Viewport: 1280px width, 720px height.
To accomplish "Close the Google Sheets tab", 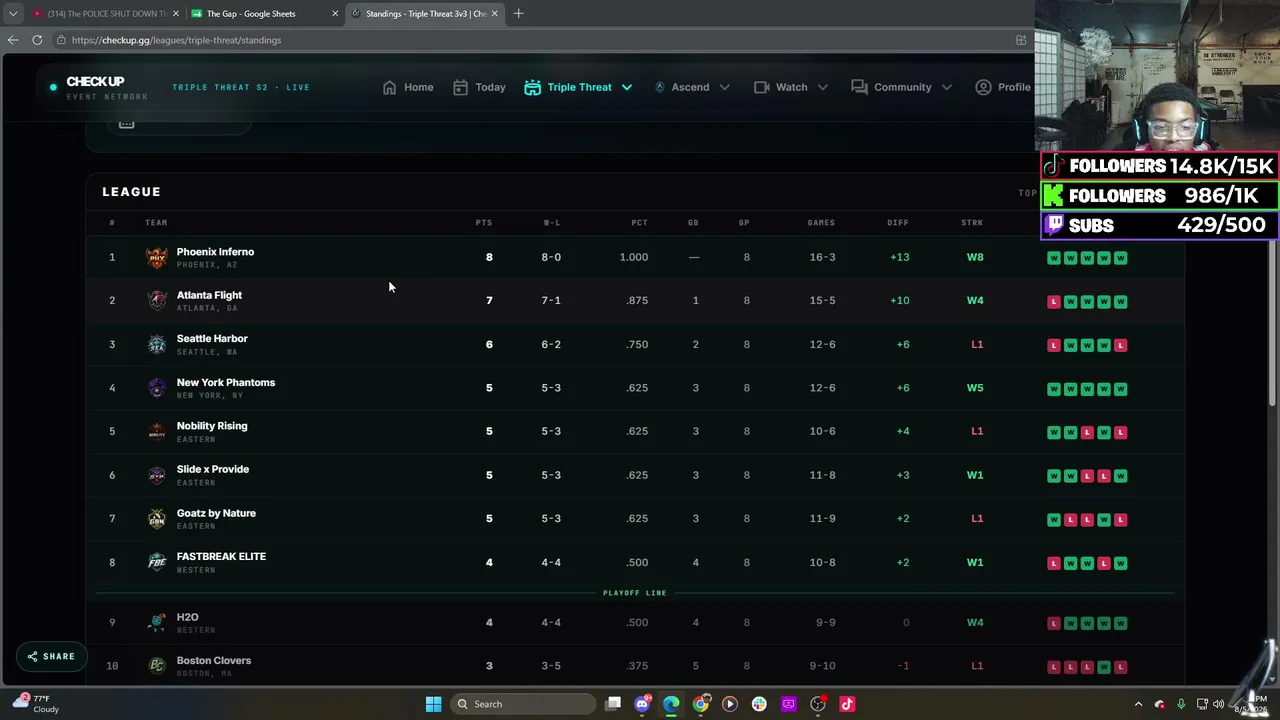I will pos(335,14).
